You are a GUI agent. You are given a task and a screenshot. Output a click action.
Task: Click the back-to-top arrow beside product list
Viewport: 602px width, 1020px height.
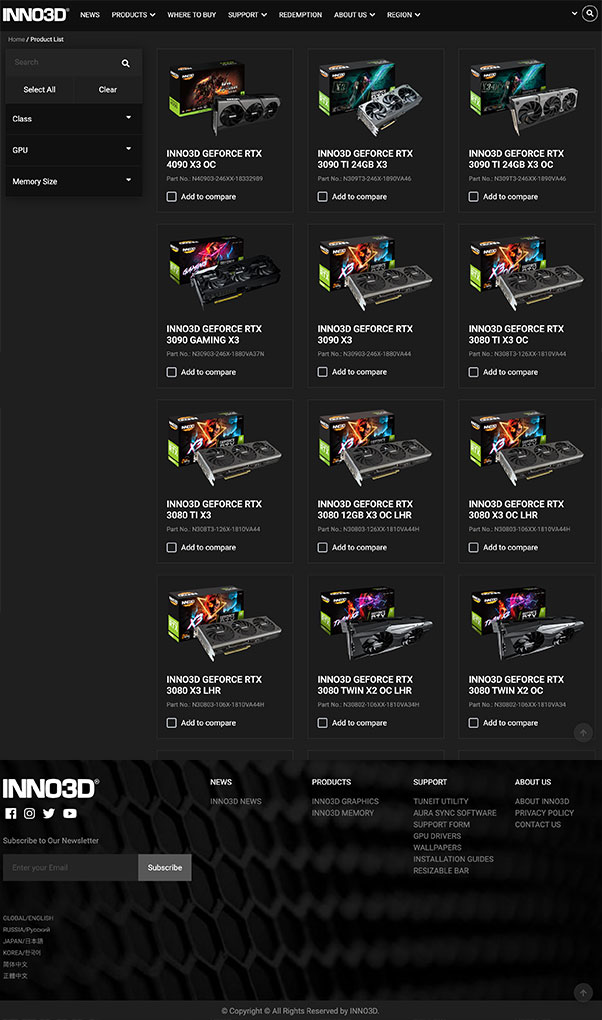pos(583,732)
